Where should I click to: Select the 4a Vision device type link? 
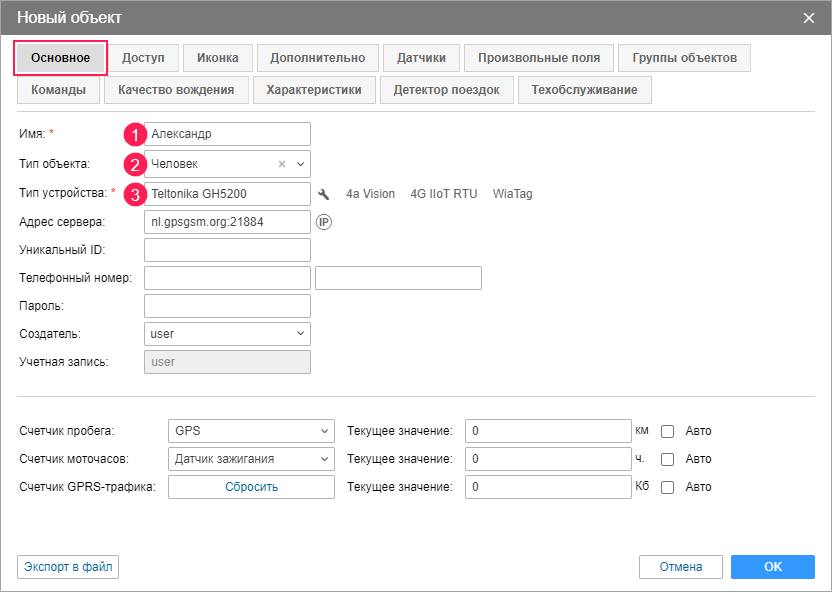(370, 194)
